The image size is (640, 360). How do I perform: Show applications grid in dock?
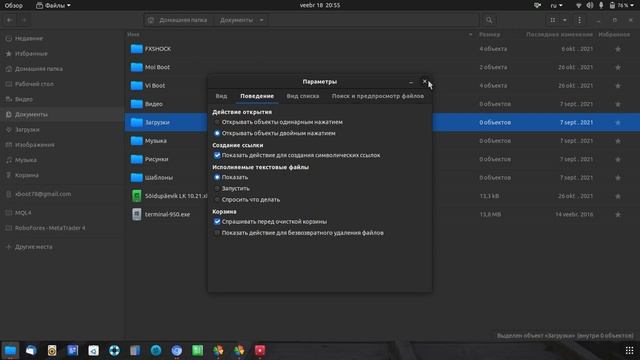point(629,350)
